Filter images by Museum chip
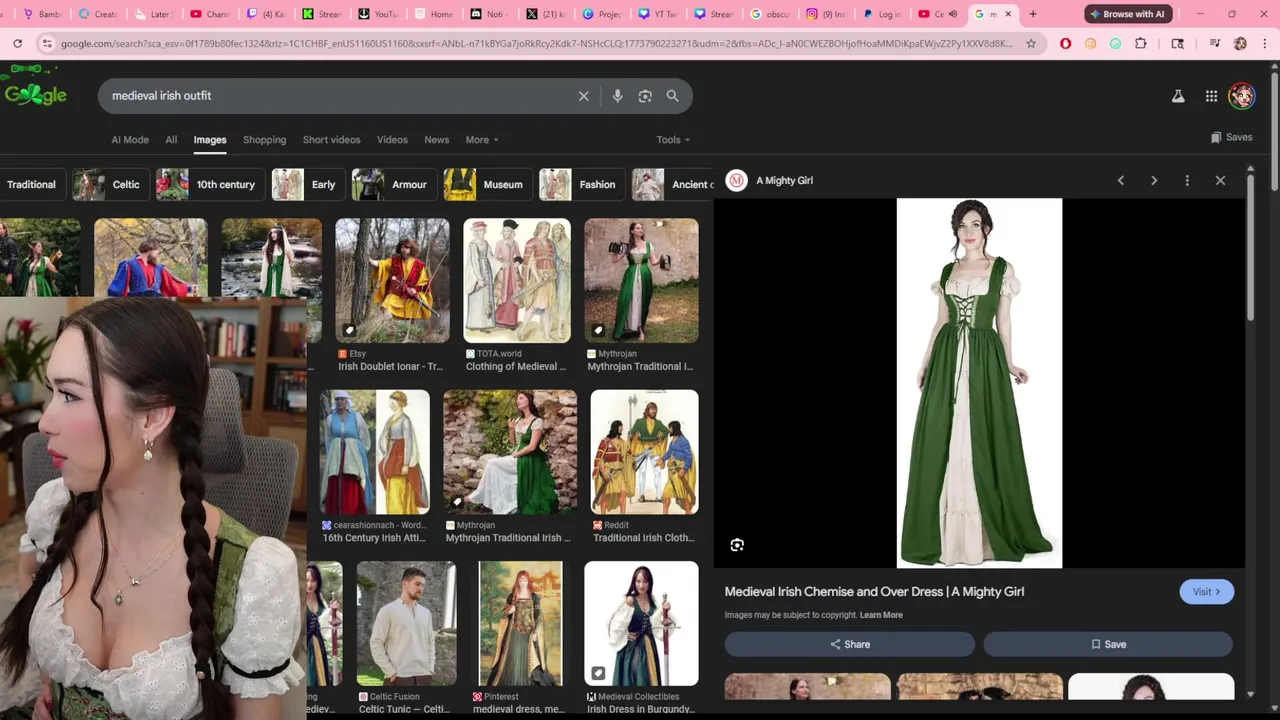The width and height of the screenshot is (1280, 720). (487, 185)
